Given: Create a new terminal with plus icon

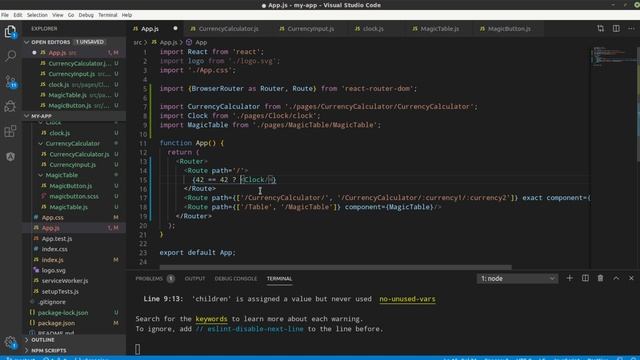Looking at the screenshot, I should 569,278.
